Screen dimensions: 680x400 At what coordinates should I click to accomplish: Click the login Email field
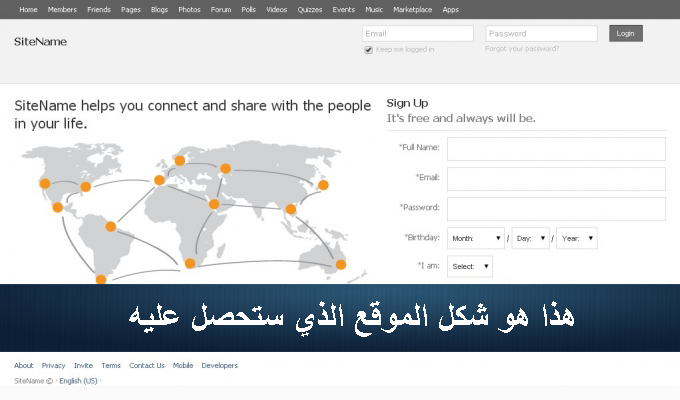coord(417,33)
